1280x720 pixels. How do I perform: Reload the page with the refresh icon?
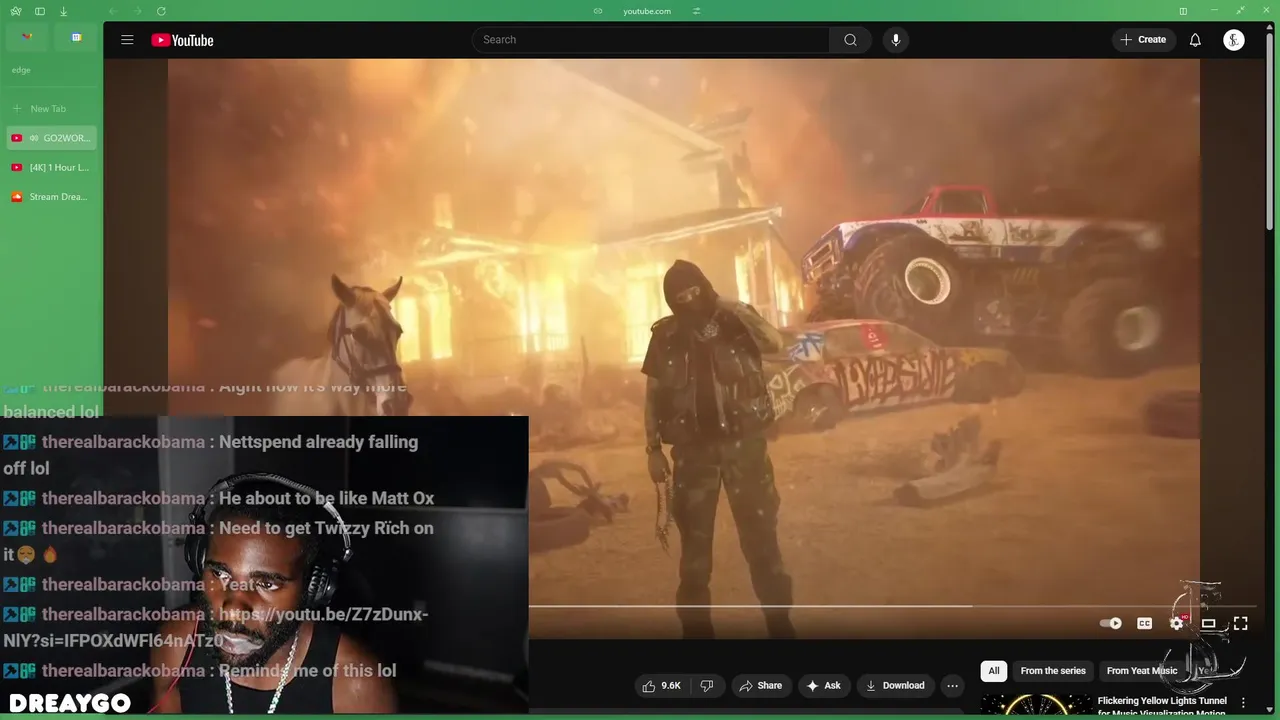pos(161,11)
